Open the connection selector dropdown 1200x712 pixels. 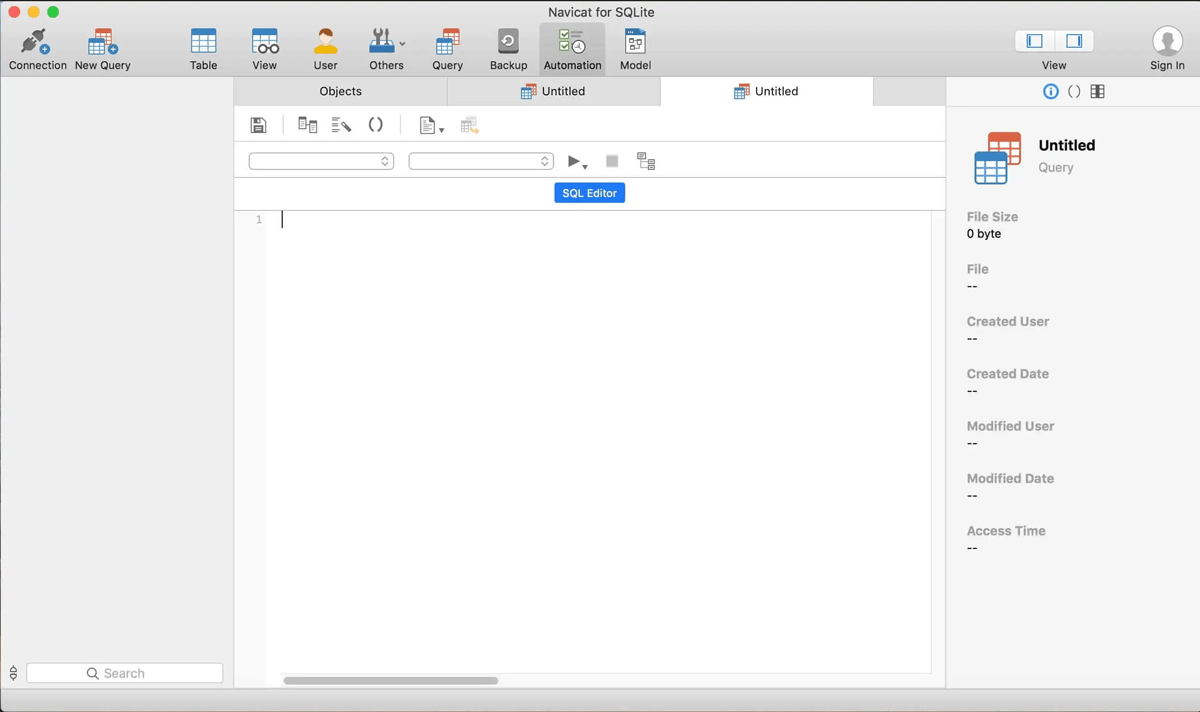321,161
